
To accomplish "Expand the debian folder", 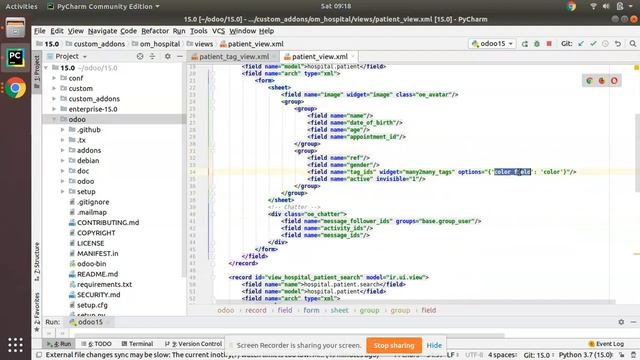I will [x=62, y=160].
